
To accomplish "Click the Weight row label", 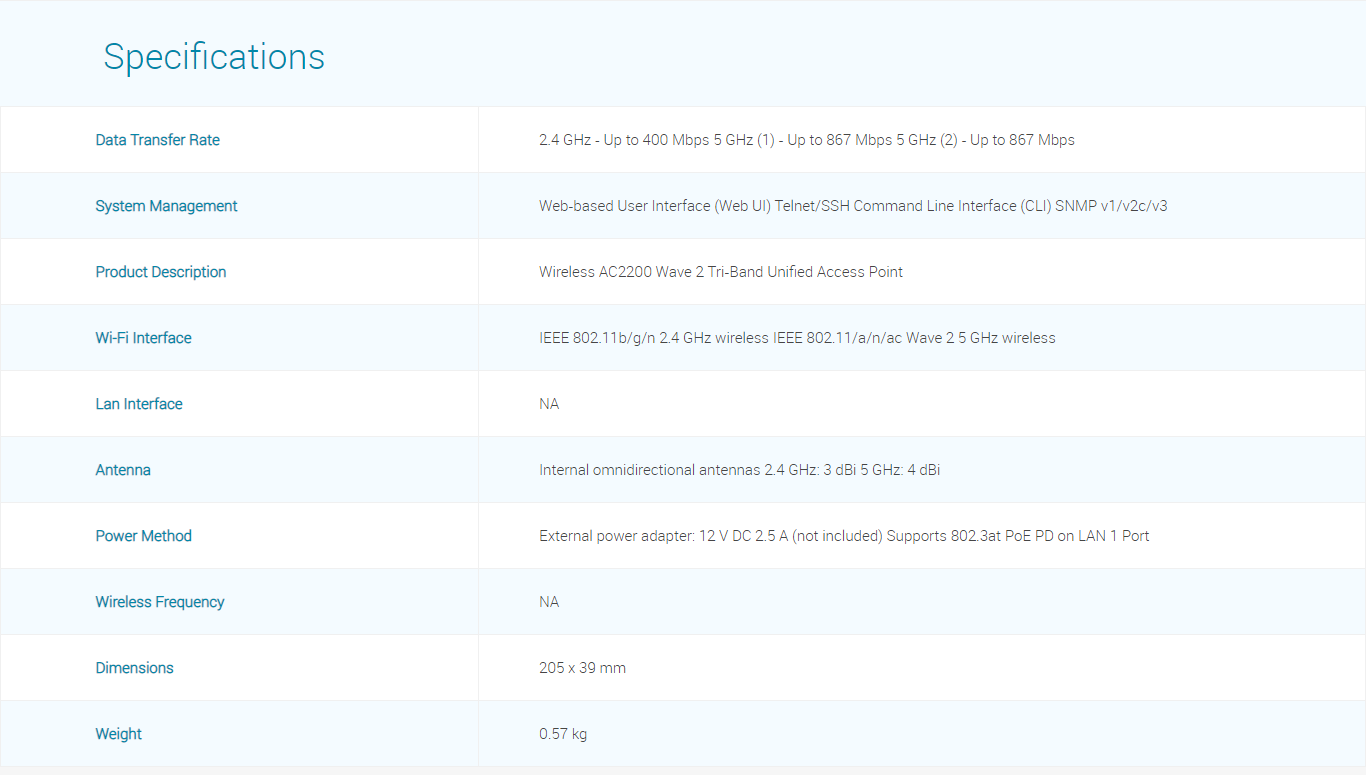I will (119, 734).
